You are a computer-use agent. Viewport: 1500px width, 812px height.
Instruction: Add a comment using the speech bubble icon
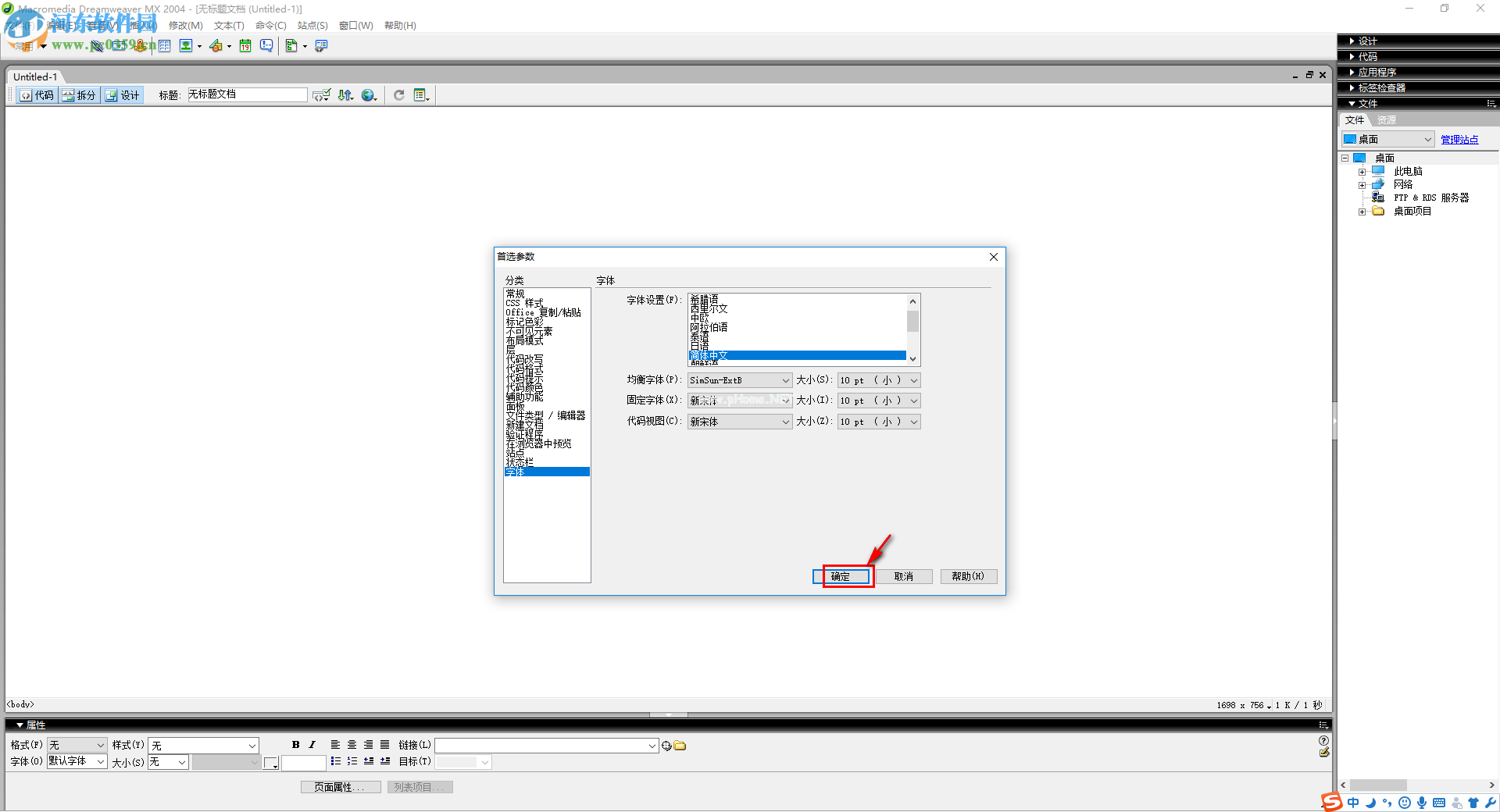pos(266,45)
